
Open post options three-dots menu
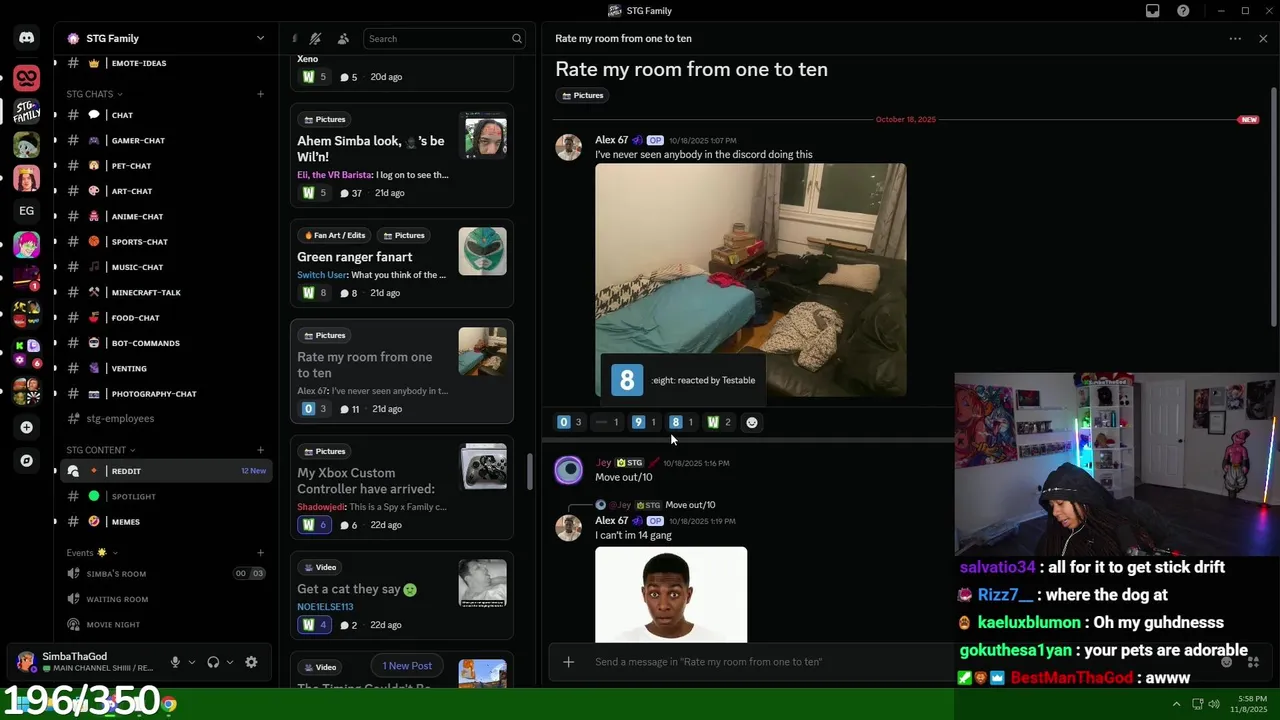point(1235,39)
